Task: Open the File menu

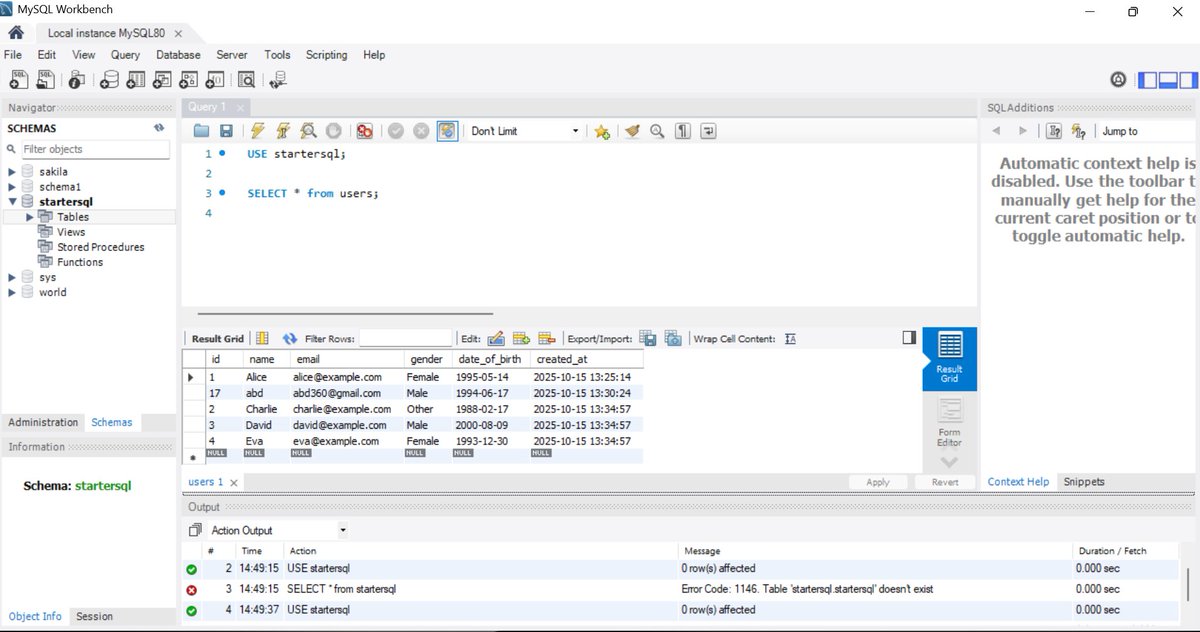Action: pyautogui.click(x=13, y=55)
